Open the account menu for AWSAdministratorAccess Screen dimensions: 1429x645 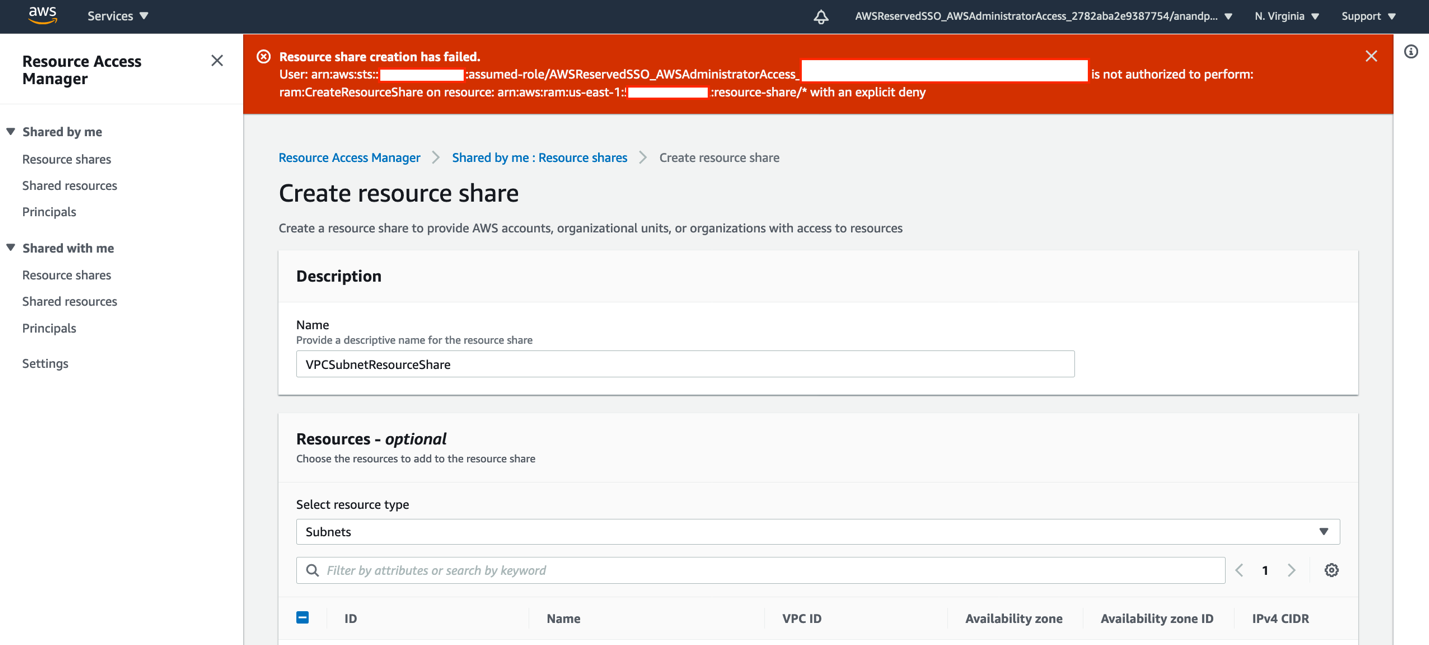click(x=1043, y=16)
